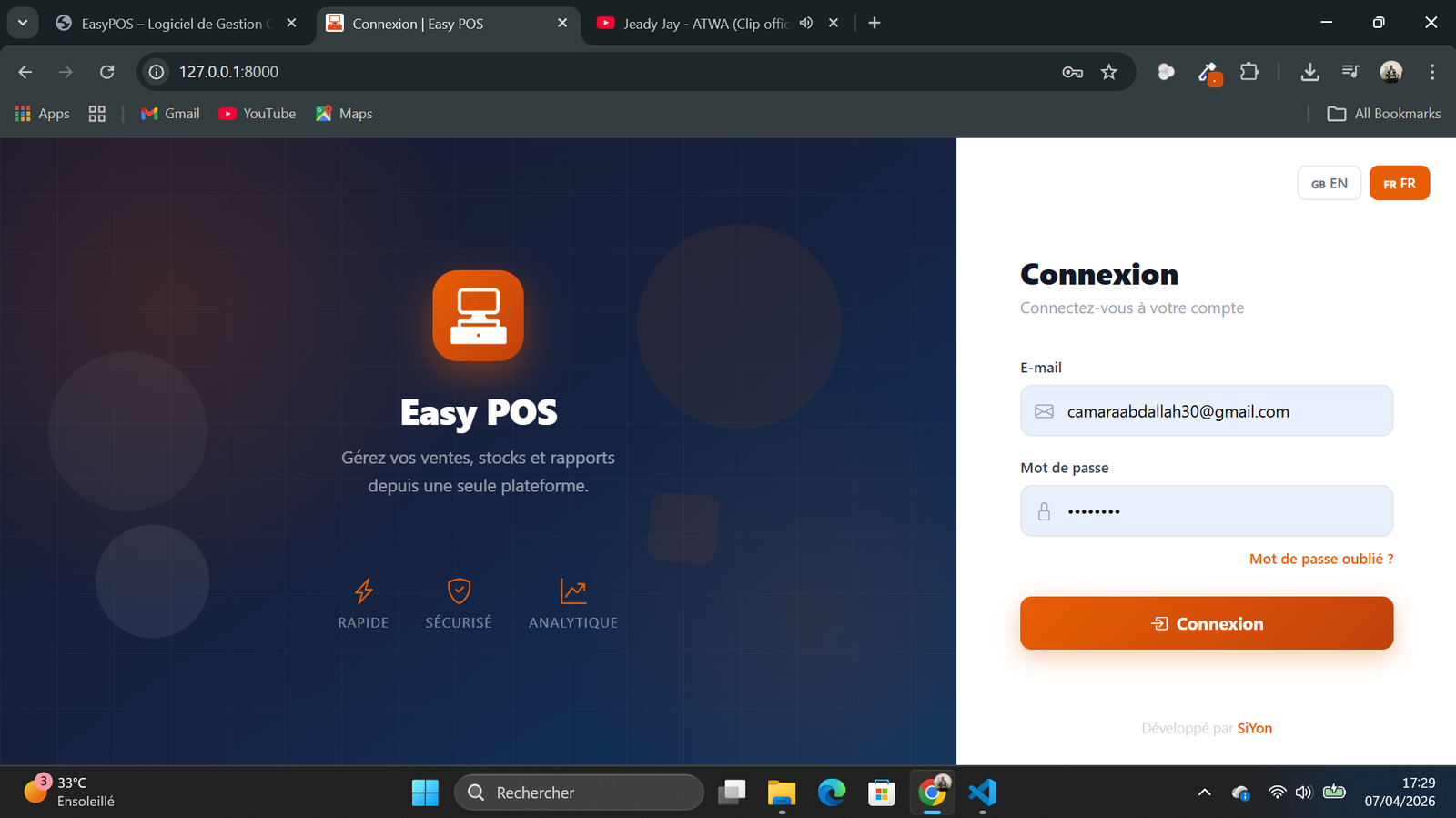Switch language to FR

pos(1400,183)
